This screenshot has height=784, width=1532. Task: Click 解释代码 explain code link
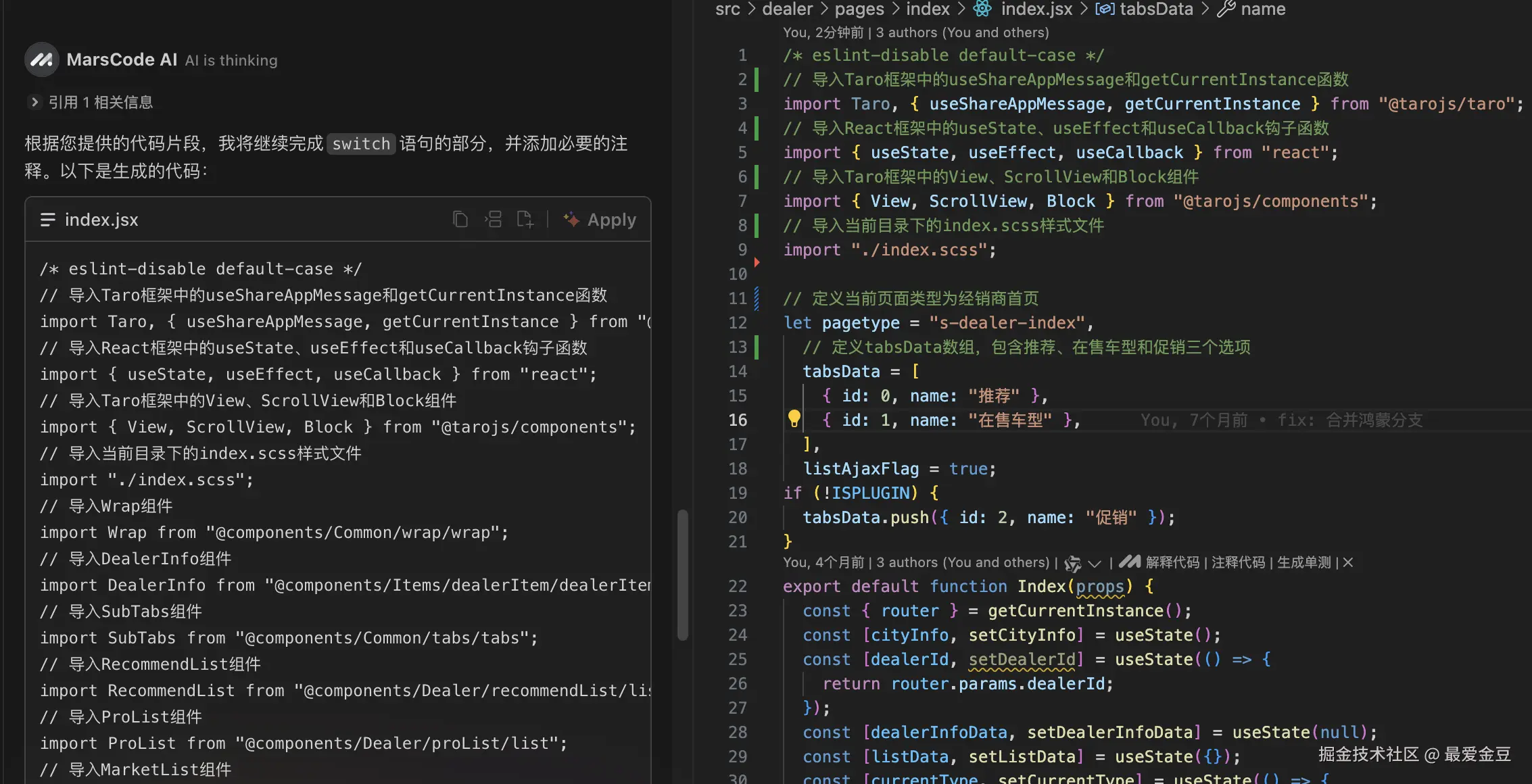1172,562
